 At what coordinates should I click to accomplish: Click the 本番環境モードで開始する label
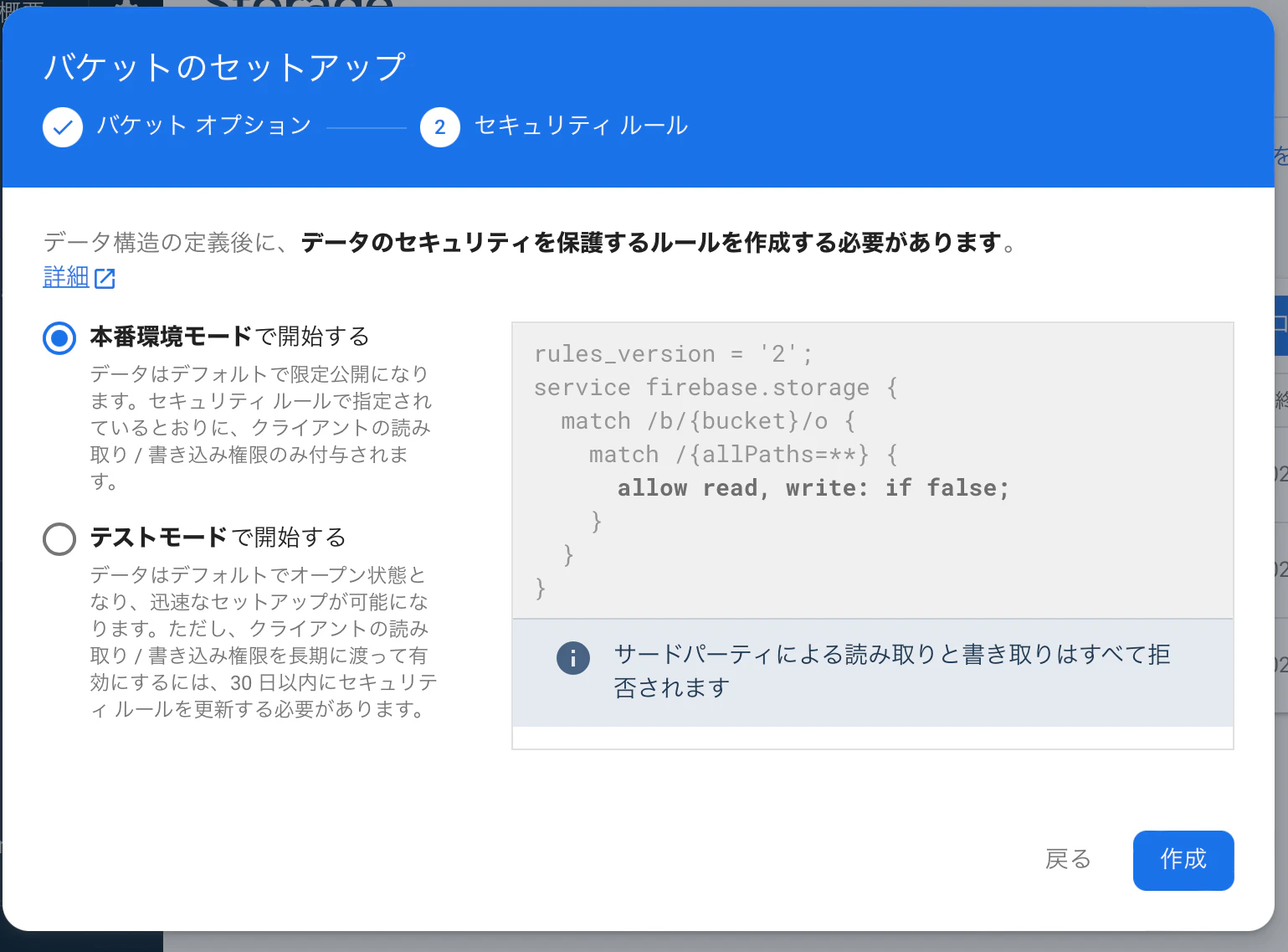point(229,337)
